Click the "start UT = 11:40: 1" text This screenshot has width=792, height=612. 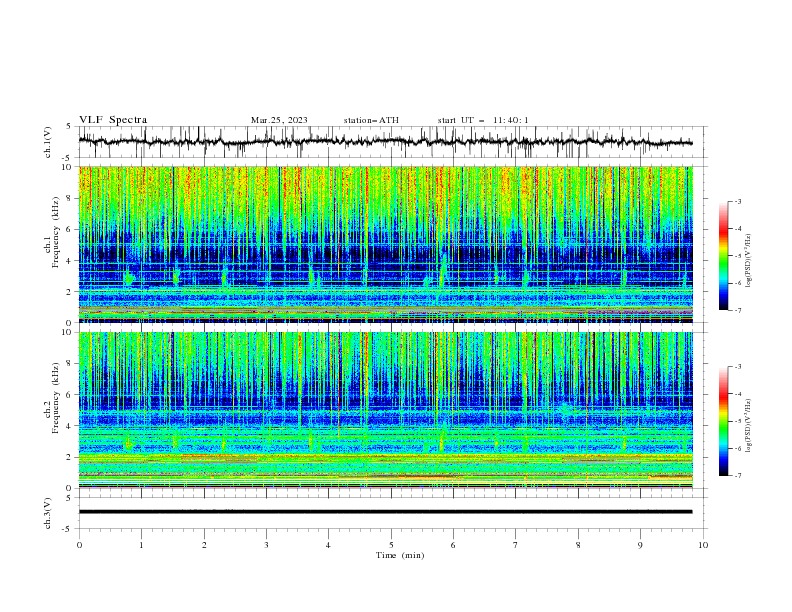click(x=483, y=120)
